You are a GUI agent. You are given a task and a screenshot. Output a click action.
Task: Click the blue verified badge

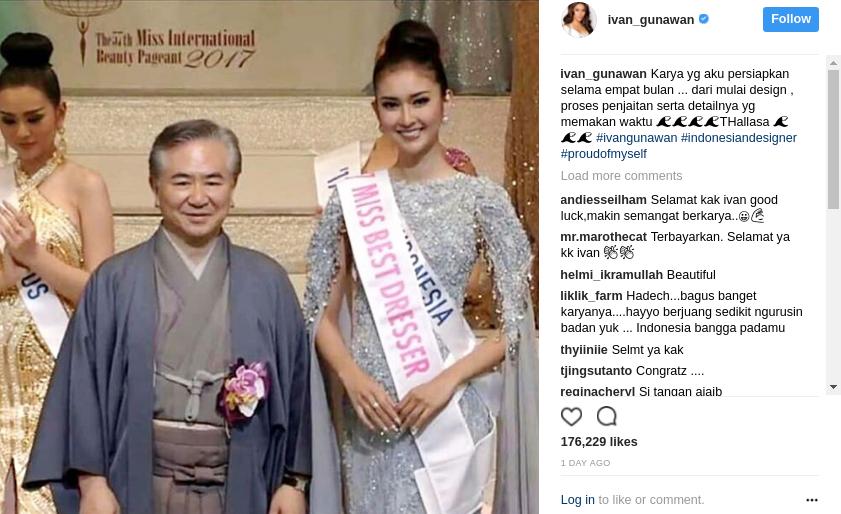point(704,19)
